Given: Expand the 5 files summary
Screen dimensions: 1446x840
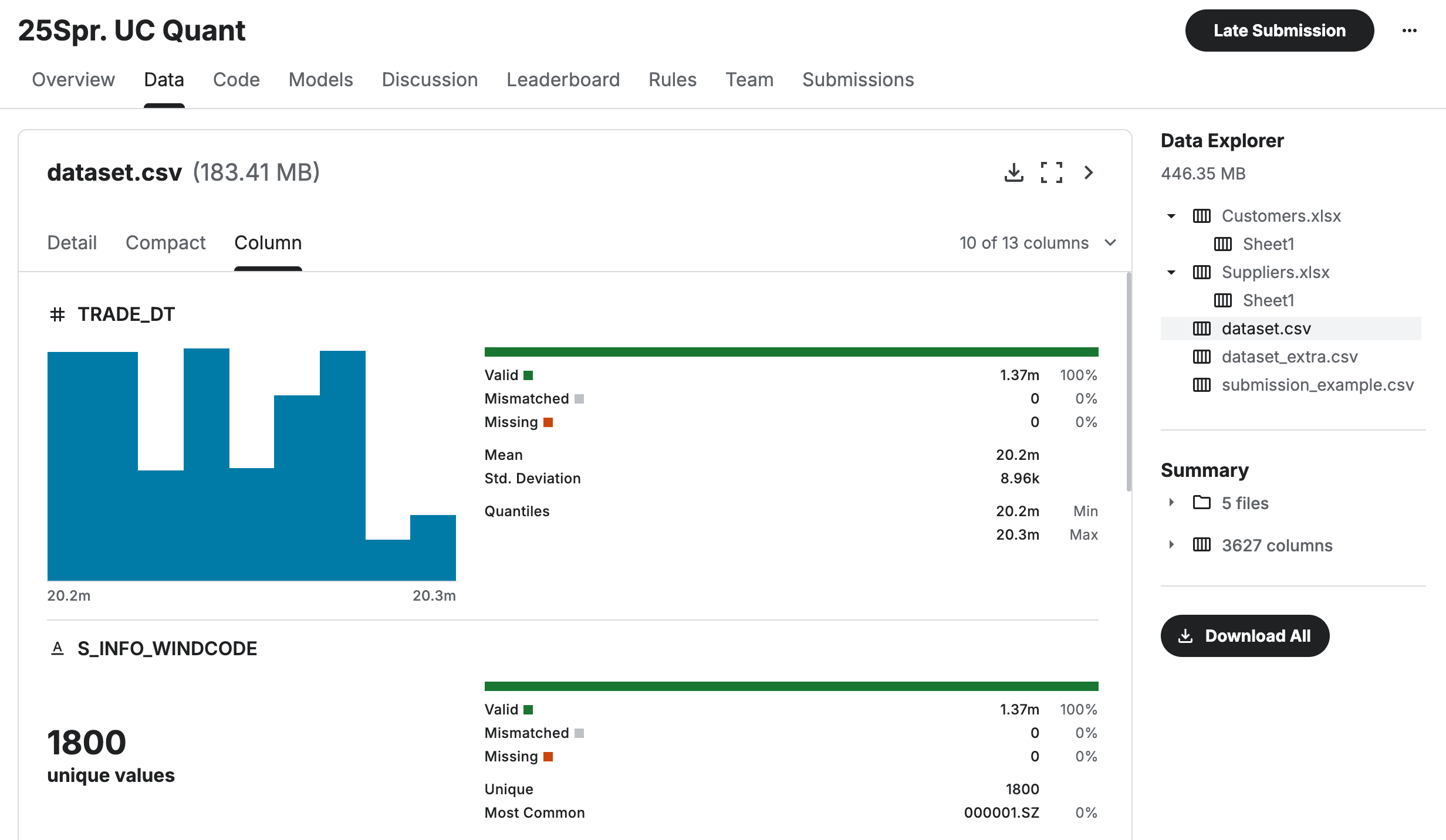Looking at the screenshot, I should (x=1171, y=503).
